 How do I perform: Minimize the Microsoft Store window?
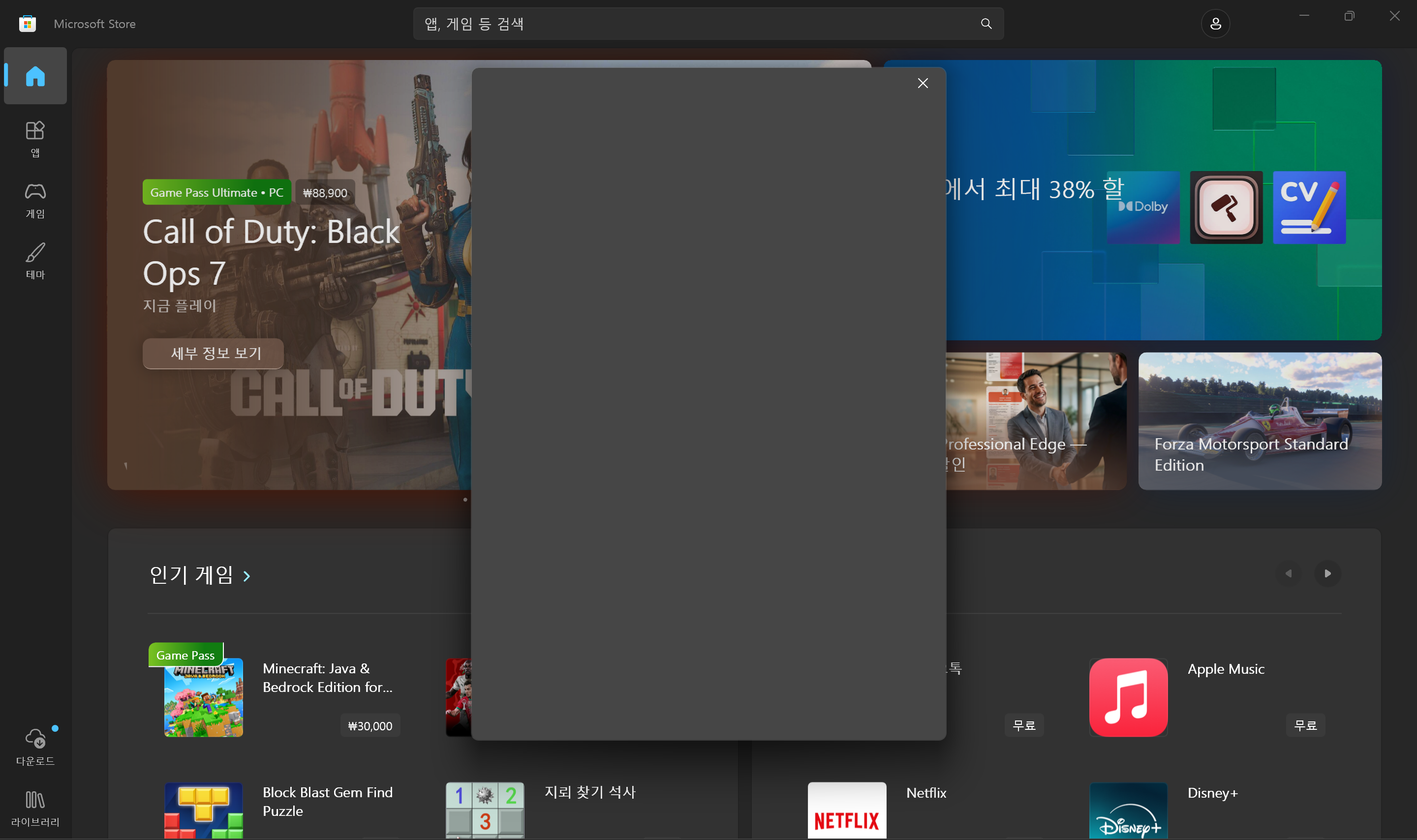point(1304,16)
